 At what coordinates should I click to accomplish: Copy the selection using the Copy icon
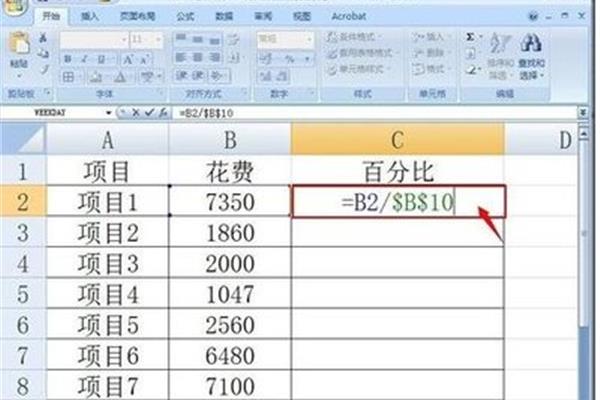[44, 54]
